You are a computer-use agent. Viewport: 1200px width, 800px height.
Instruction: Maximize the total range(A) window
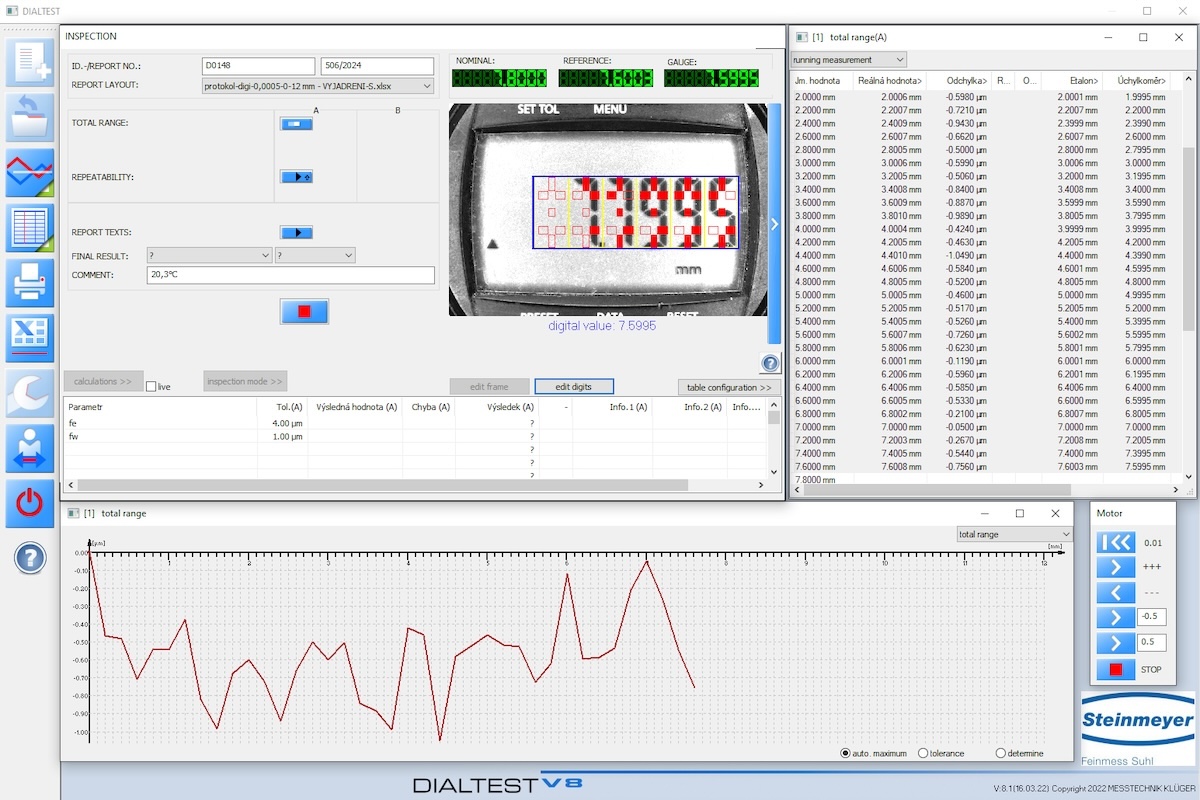pos(1143,37)
